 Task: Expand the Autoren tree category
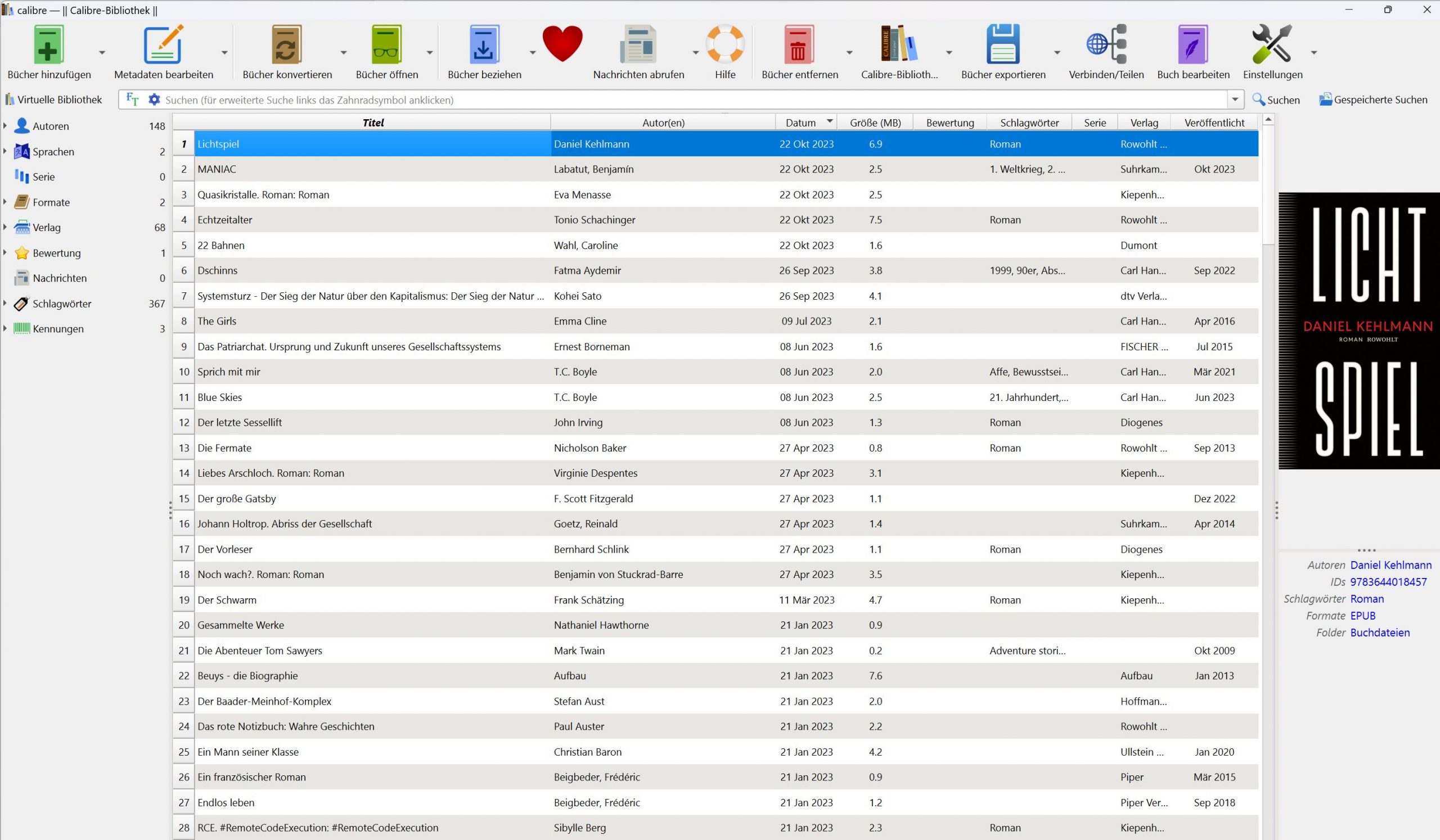tap(5, 125)
